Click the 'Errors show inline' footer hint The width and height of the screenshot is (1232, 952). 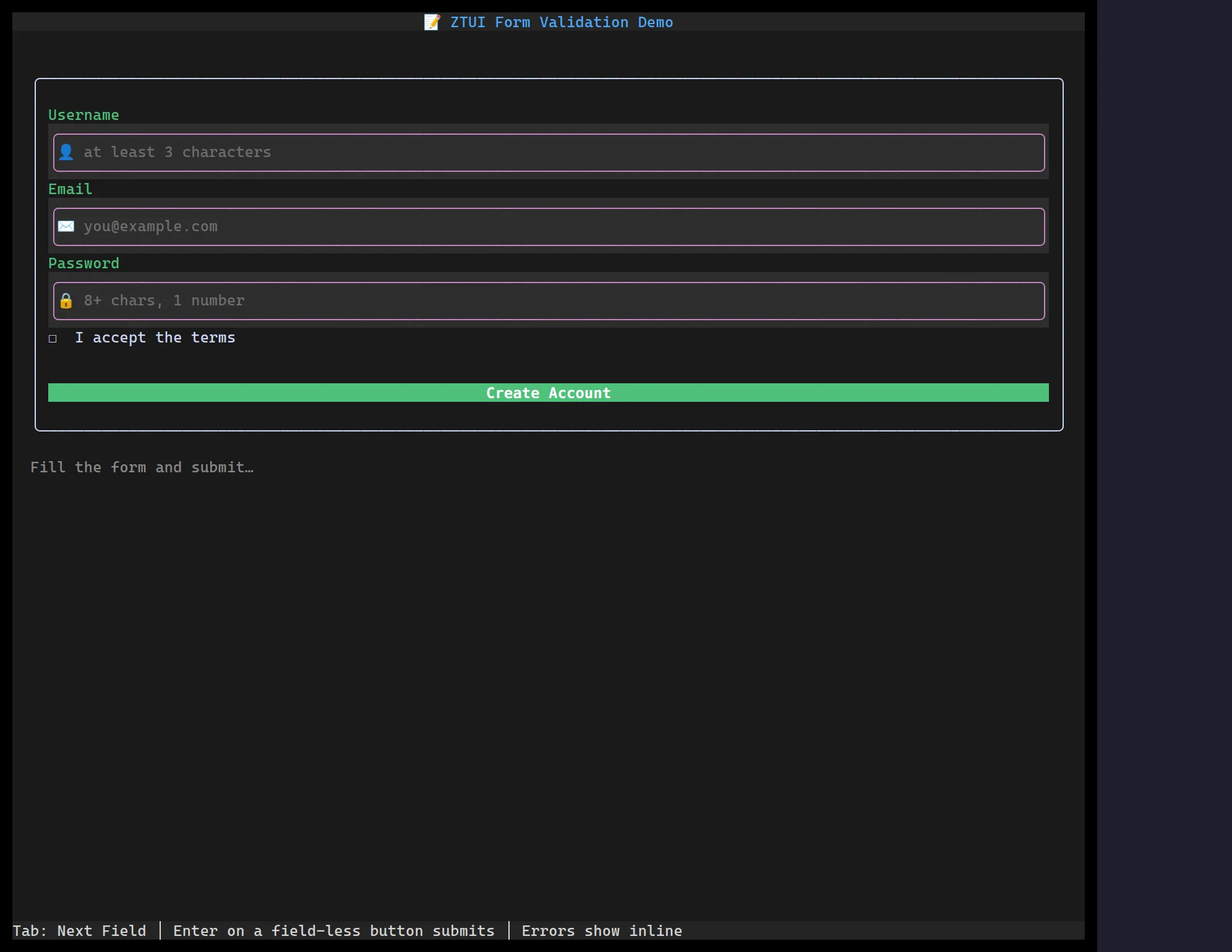pos(602,931)
